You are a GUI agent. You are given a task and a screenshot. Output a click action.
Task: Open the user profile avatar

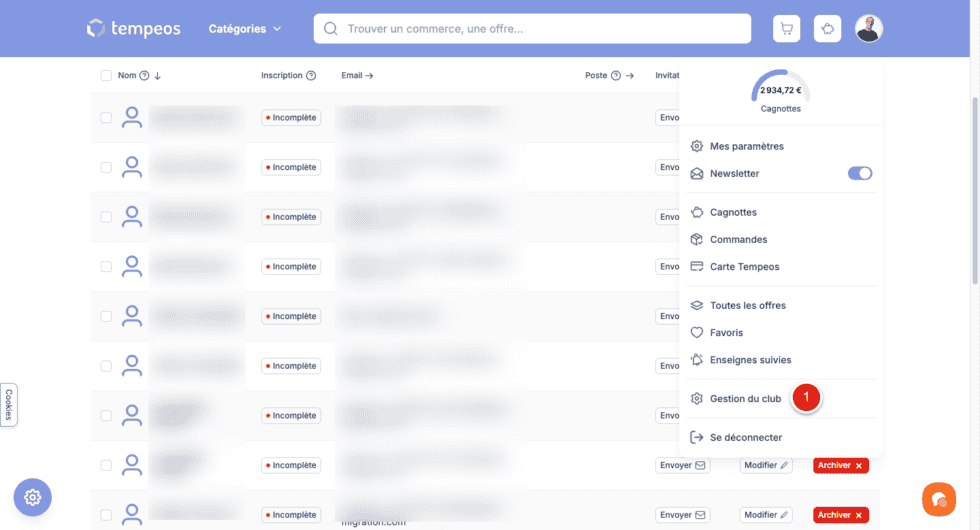click(869, 29)
